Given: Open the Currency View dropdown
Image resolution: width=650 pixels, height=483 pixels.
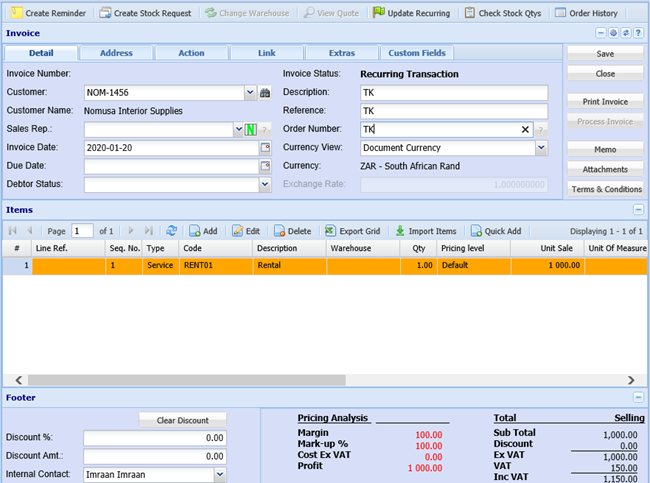Looking at the screenshot, I should (541, 148).
